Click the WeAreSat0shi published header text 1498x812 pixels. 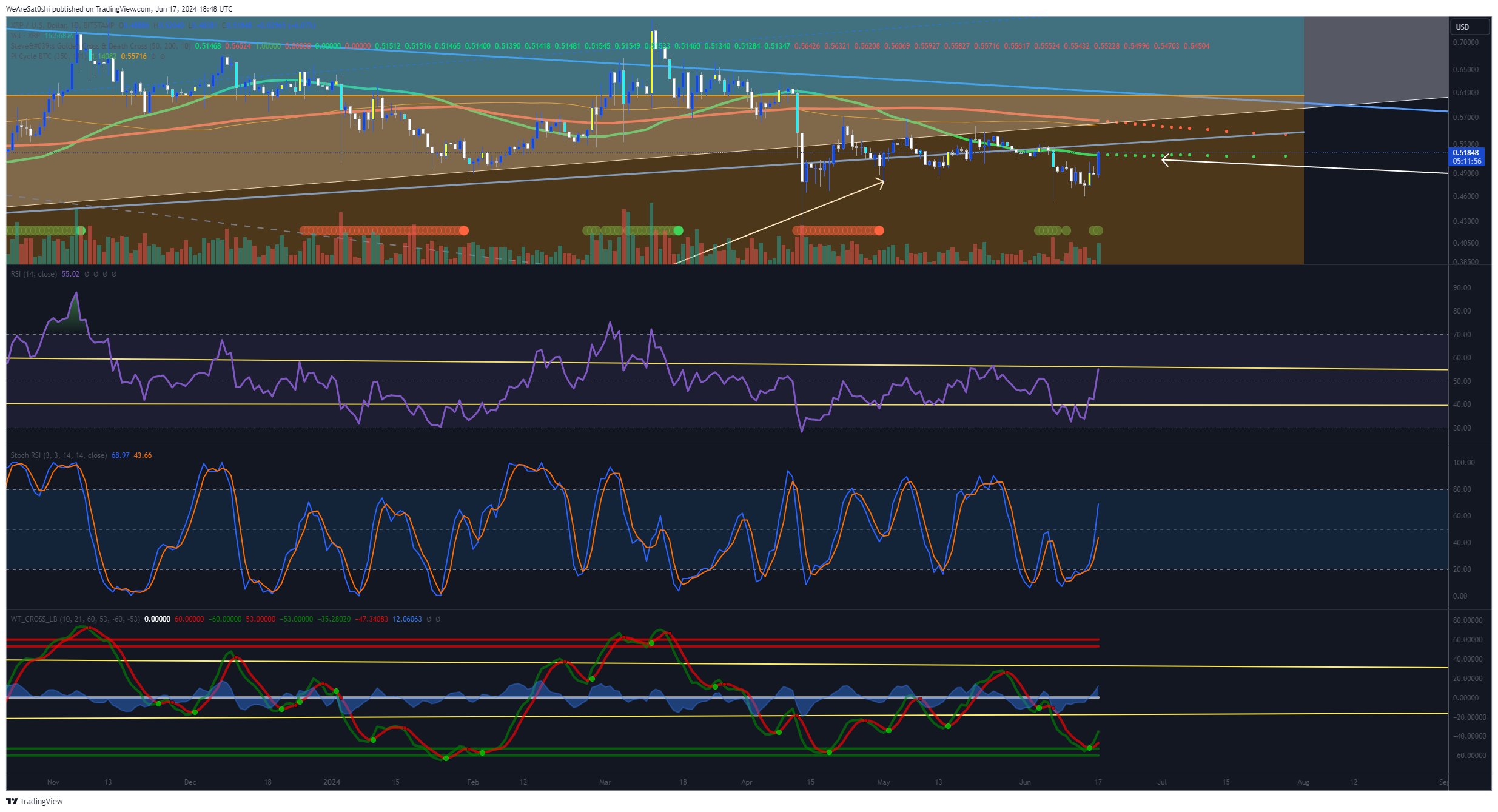119,9
